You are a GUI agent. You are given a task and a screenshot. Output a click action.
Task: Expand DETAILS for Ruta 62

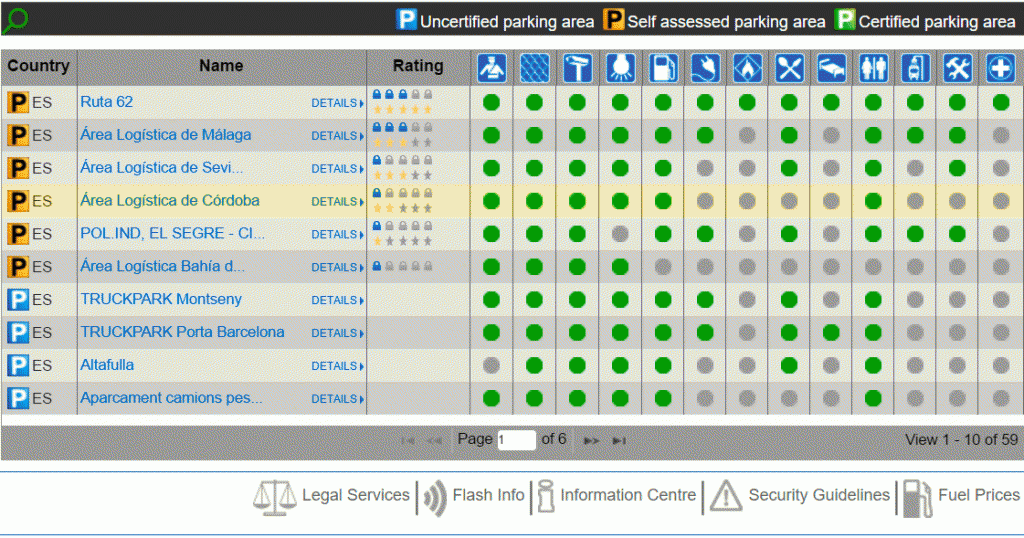tap(337, 103)
